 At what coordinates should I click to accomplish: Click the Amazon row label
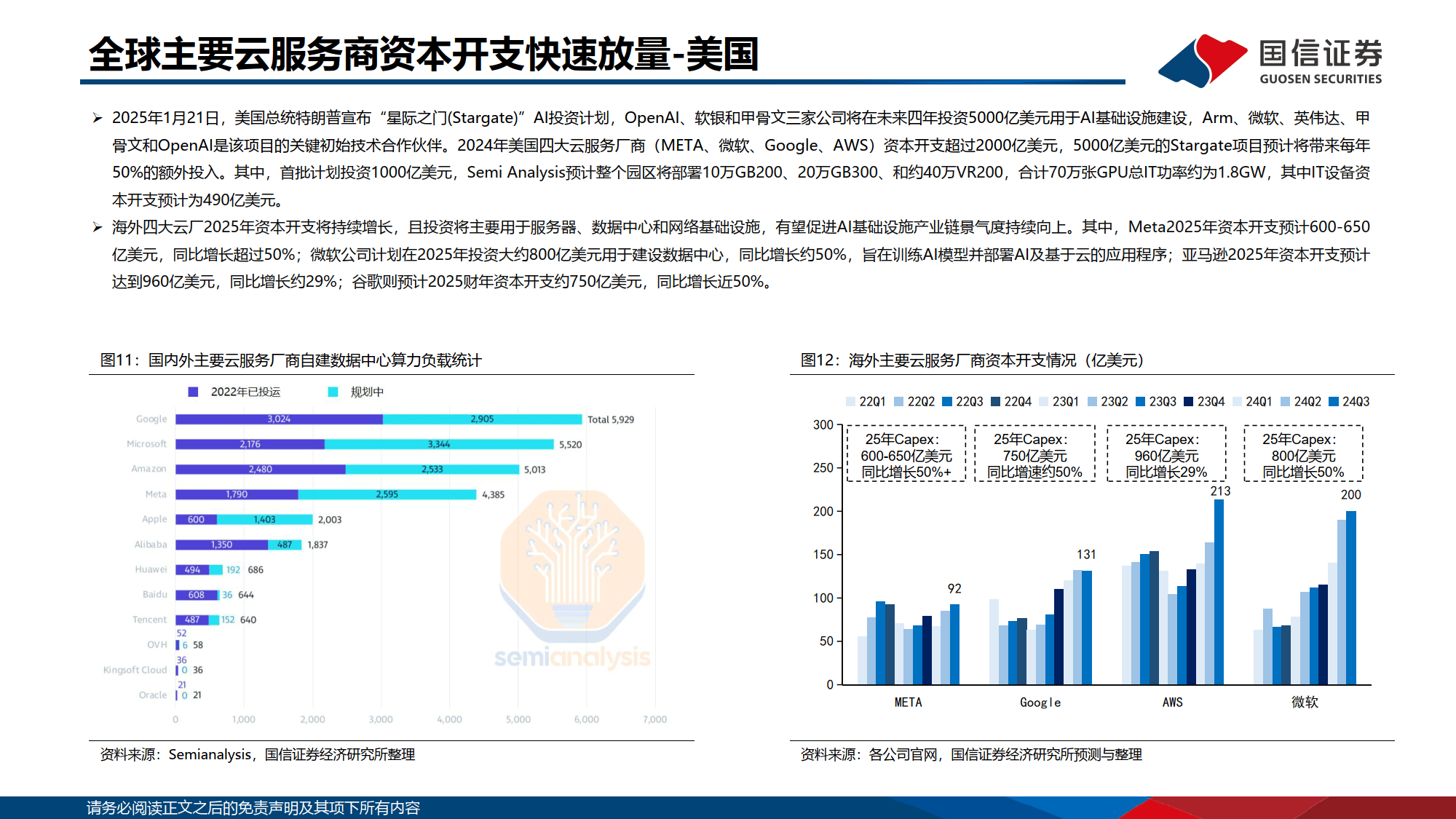pos(149,469)
